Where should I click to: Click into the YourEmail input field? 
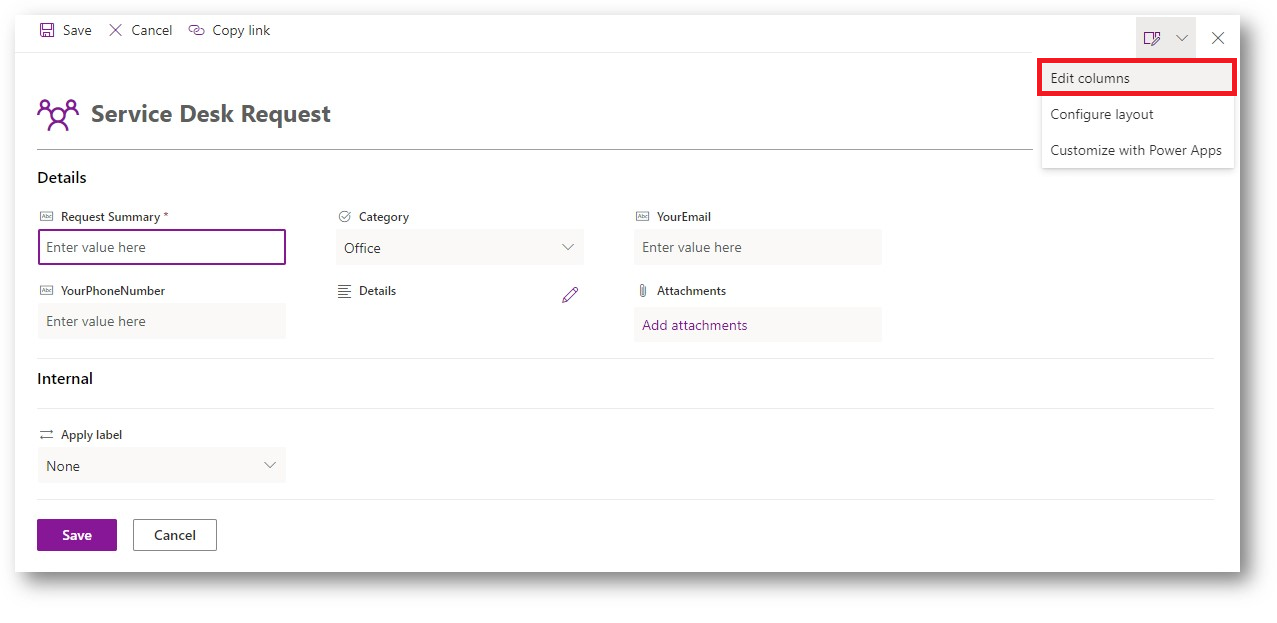point(757,247)
